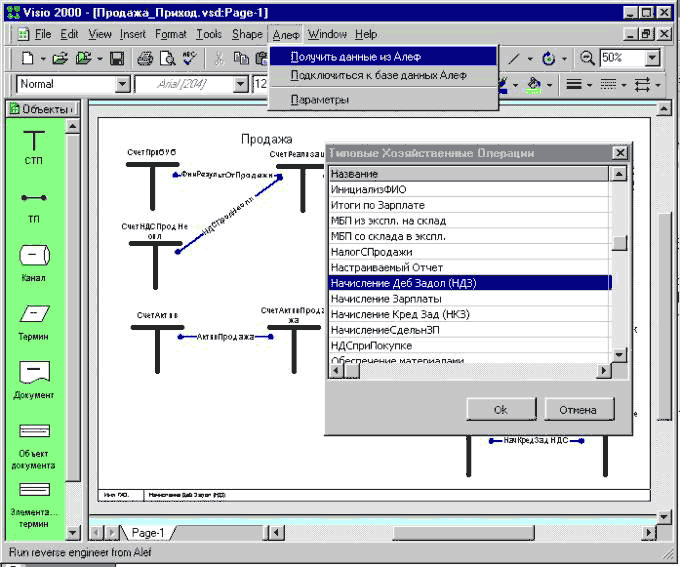Confirm with the Ok button

pos(501,410)
